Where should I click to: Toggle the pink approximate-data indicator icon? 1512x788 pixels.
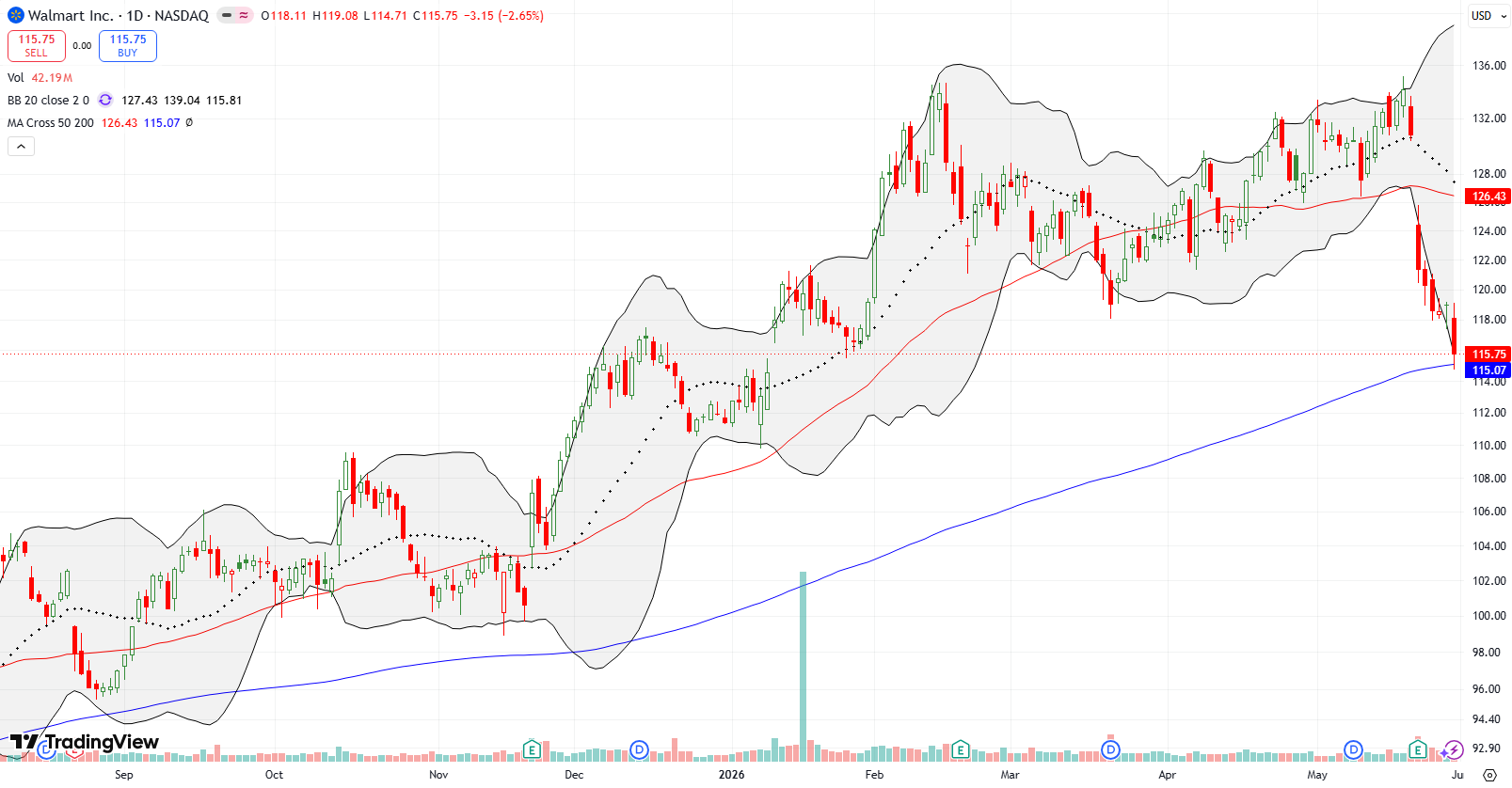tap(244, 15)
